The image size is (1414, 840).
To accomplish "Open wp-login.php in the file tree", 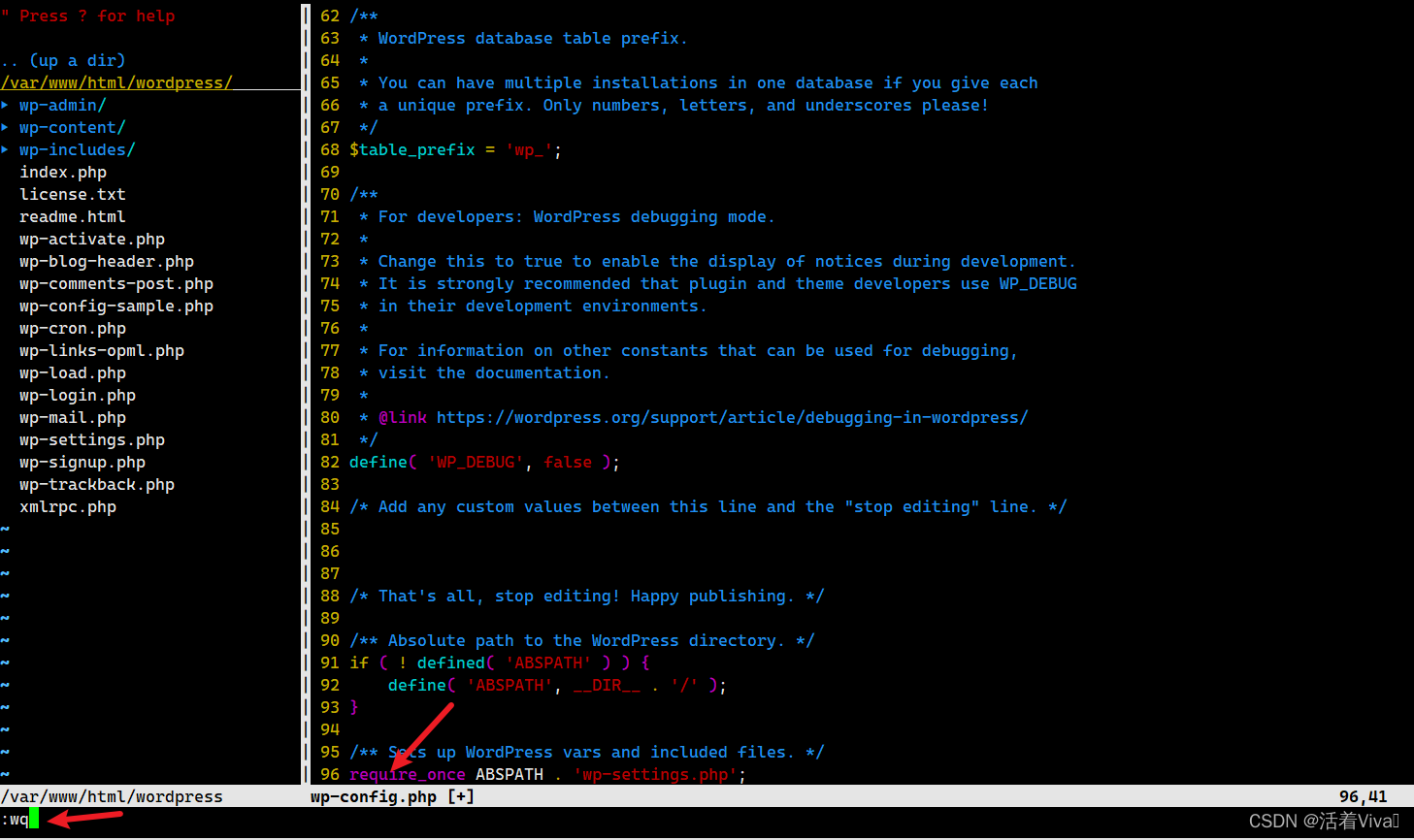I will point(78,395).
